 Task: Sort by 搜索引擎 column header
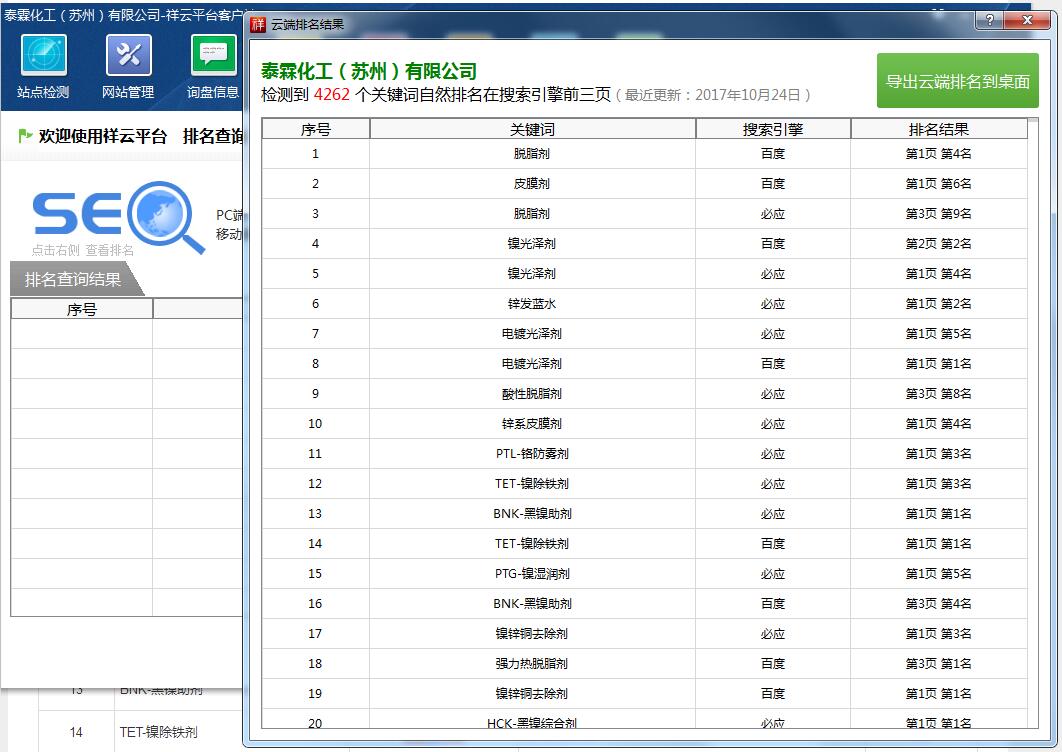[773, 129]
